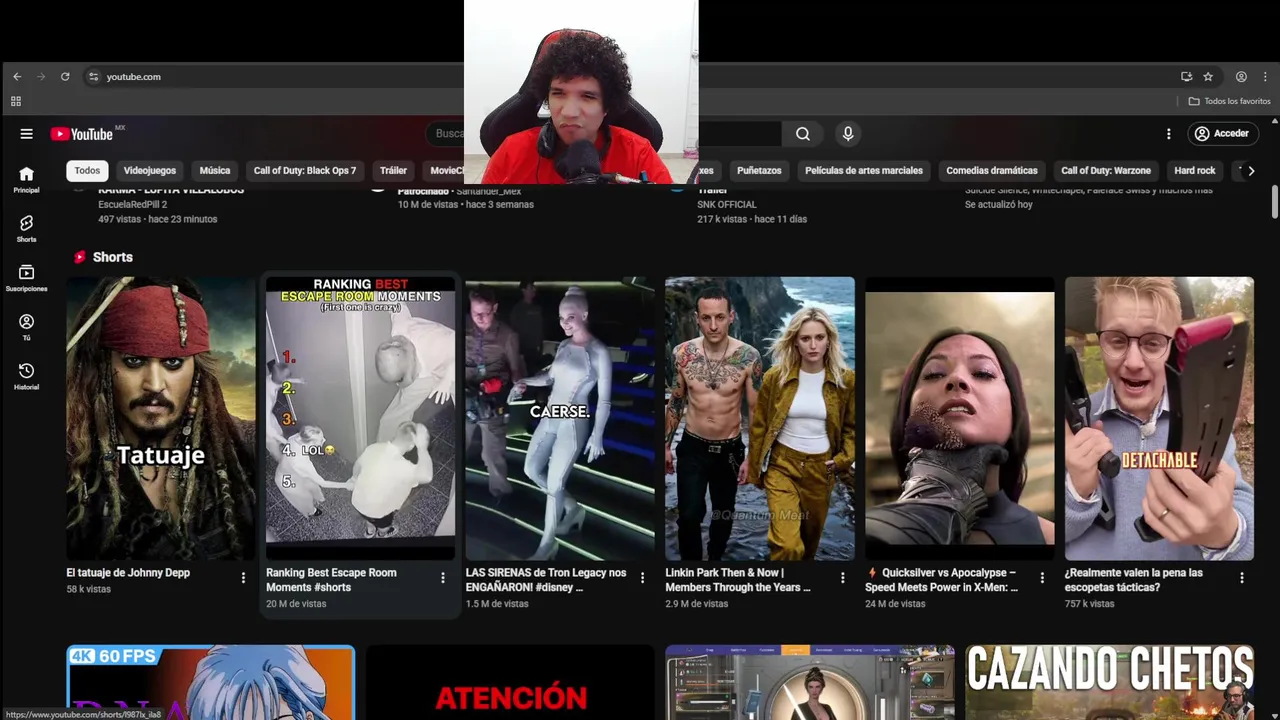Open options for El tatuaje de Johnny Depp

(x=243, y=578)
